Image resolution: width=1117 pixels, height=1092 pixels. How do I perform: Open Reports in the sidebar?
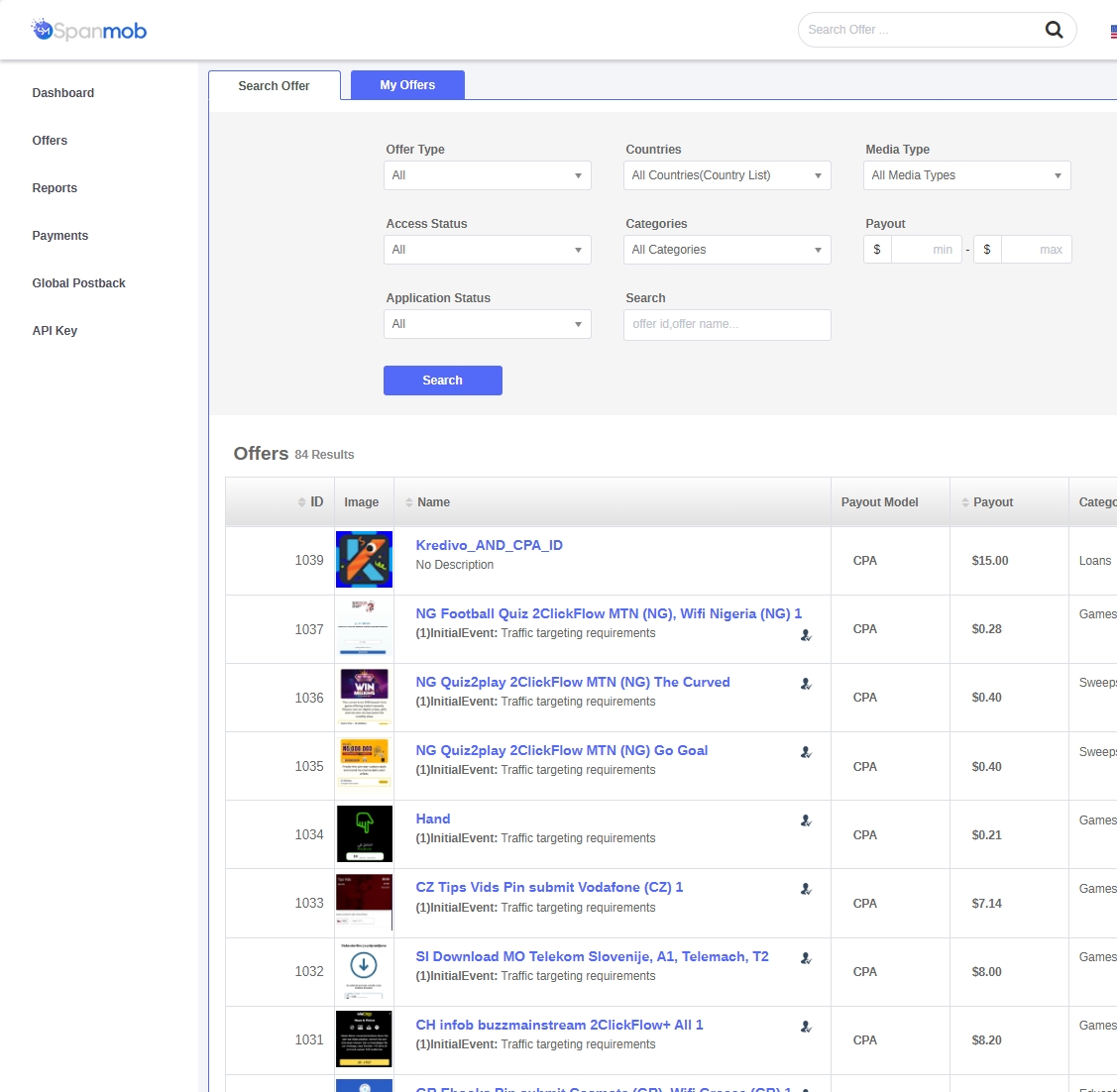point(55,188)
